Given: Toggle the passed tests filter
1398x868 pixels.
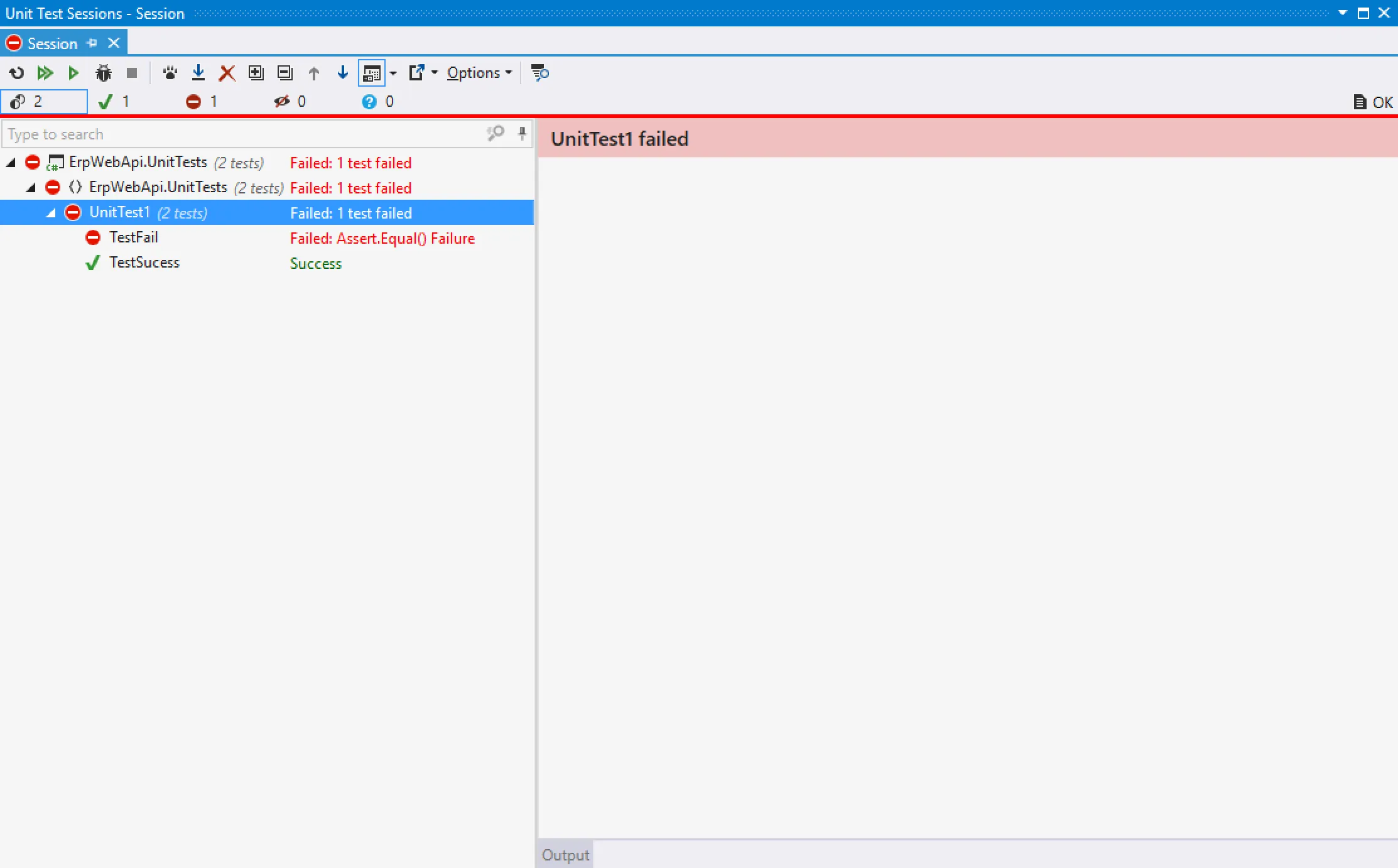Looking at the screenshot, I should coord(114,102).
